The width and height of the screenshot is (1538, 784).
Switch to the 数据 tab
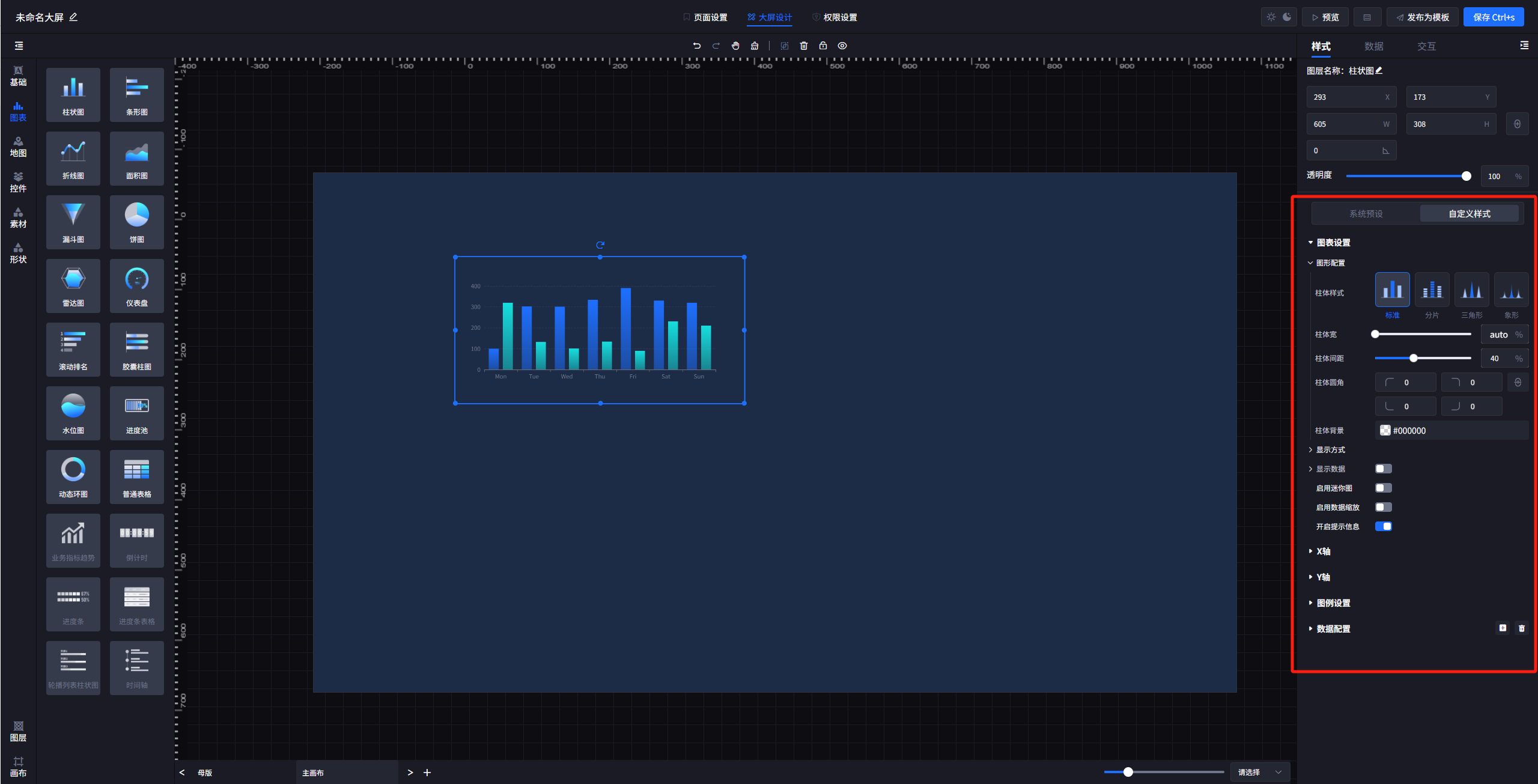click(1373, 46)
